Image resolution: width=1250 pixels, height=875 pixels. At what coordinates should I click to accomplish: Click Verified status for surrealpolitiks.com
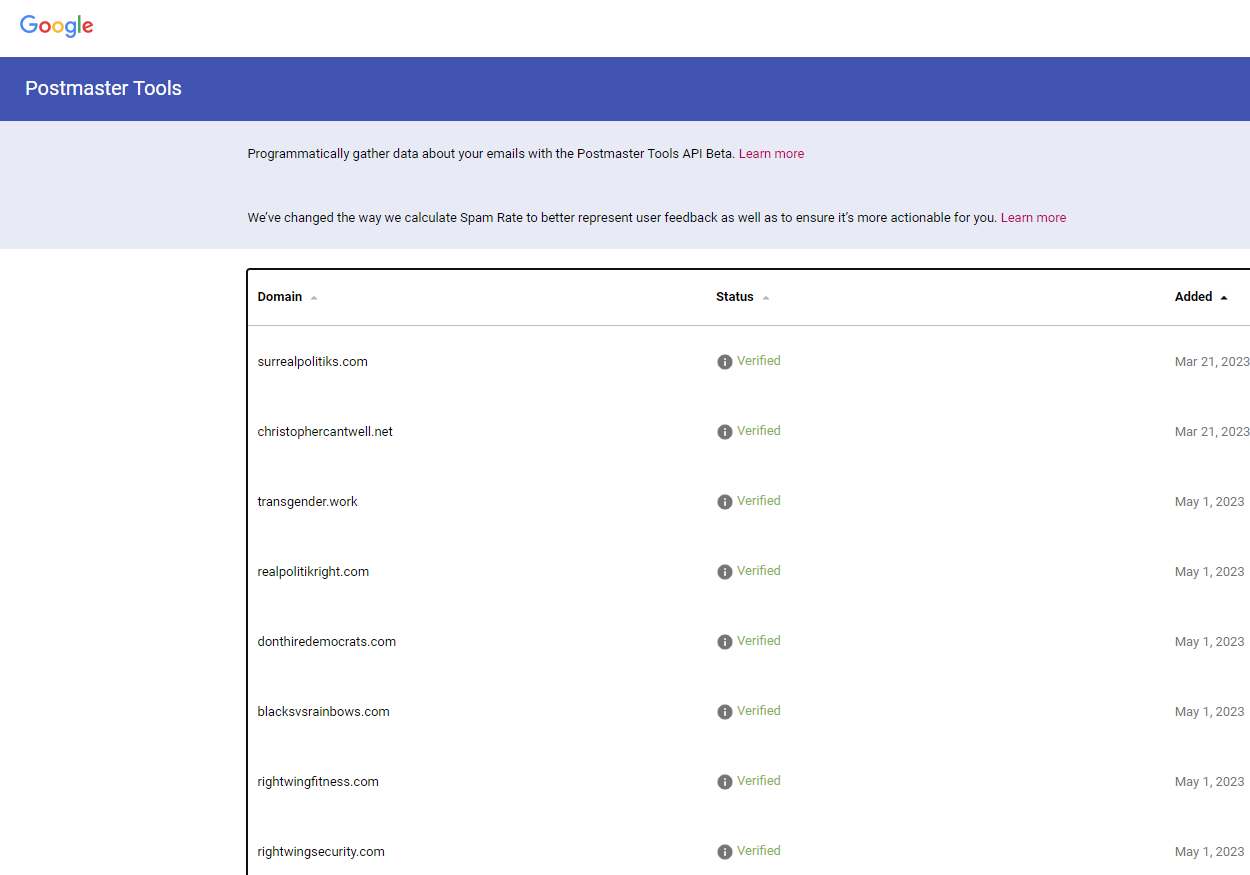tap(759, 361)
